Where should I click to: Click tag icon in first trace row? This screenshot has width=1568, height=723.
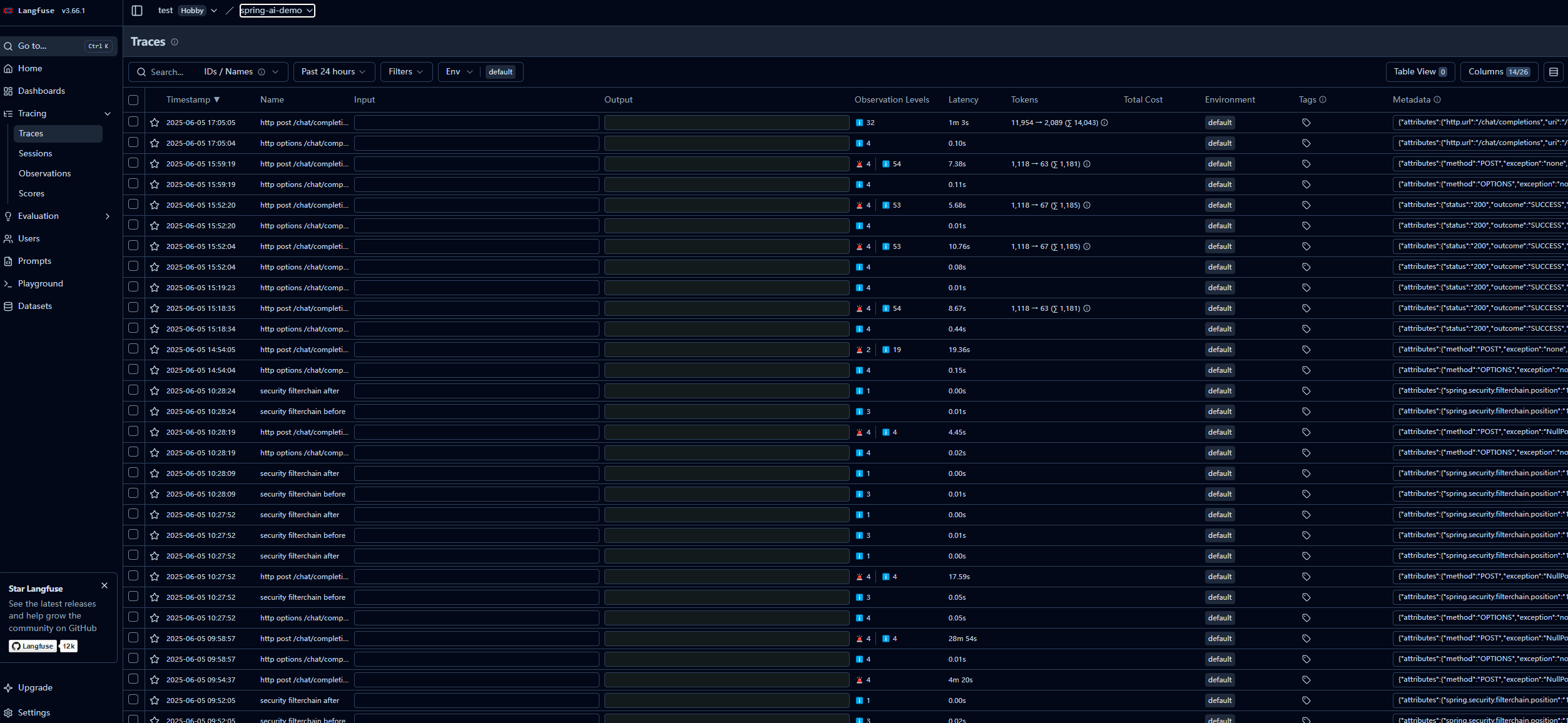coord(1306,123)
